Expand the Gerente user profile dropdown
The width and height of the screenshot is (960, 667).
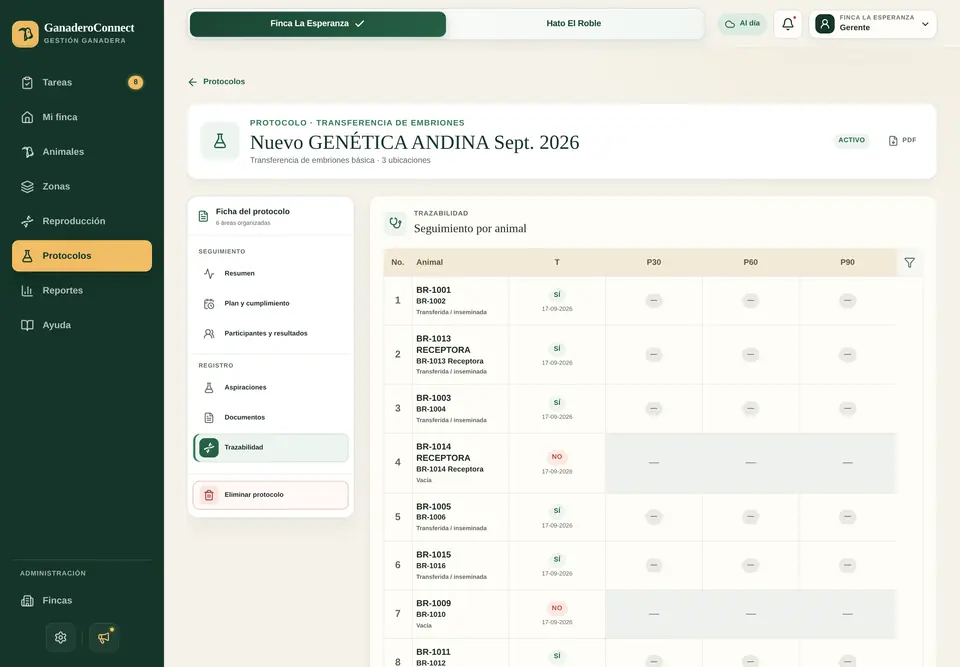873,24
